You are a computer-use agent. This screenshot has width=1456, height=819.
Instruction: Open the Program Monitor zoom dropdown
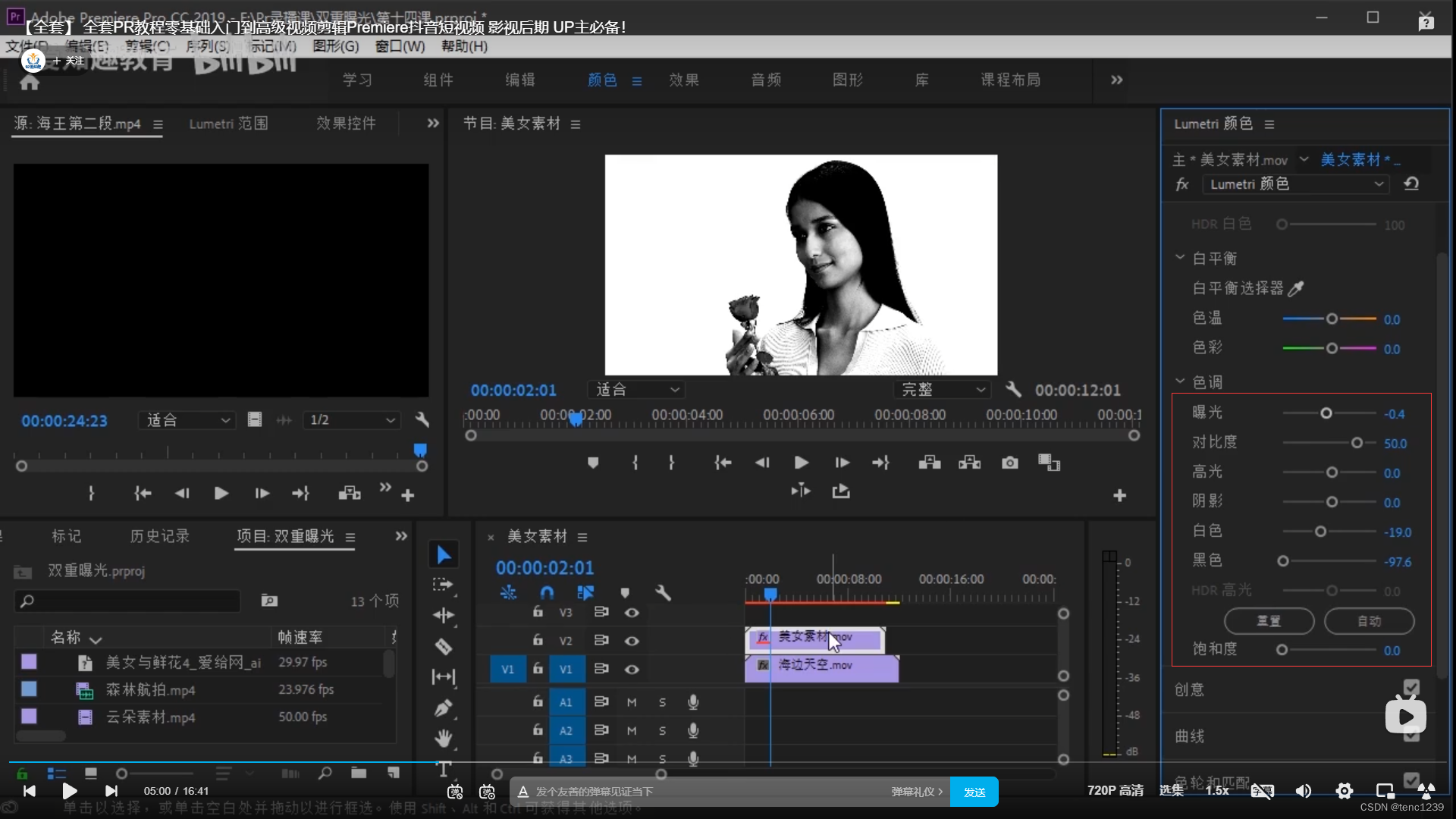tap(636, 390)
